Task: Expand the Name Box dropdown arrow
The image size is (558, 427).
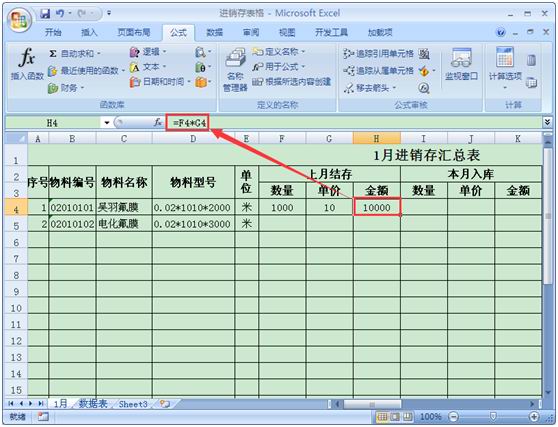Action: [x=106, y=123]
